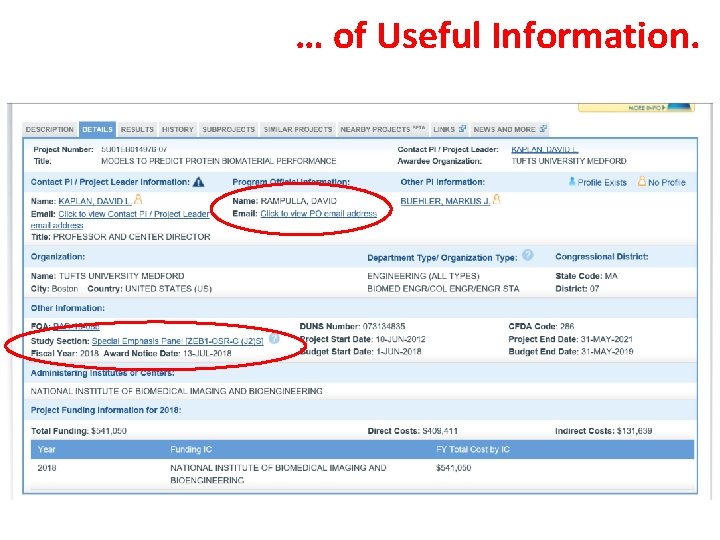
Task: Switch to the Results tab
Action: [x=137, y=129]
